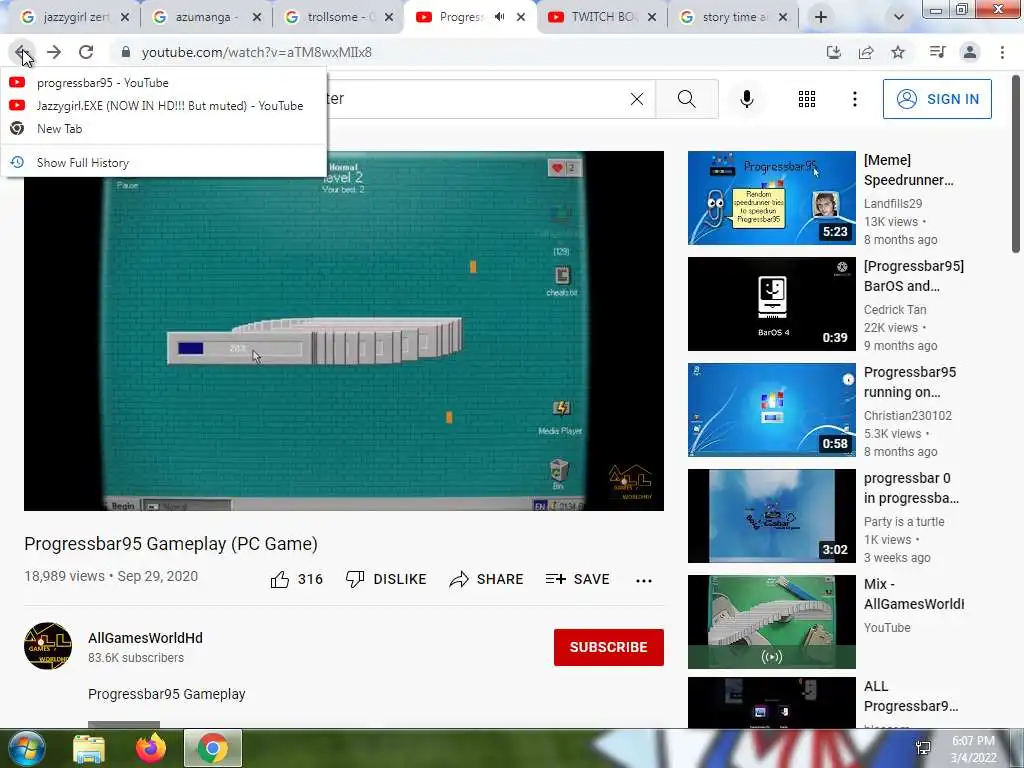Click channel name 'Party is a turtle'
Screen dimensions: 1024x768
[904, 521]
